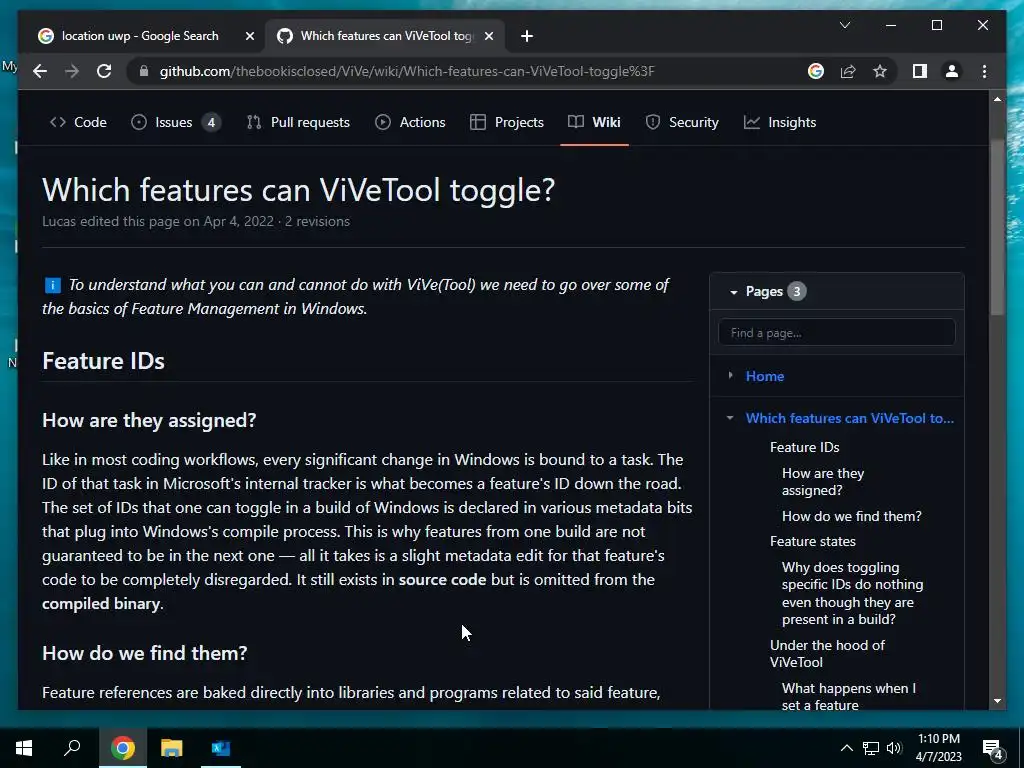
Task: Open the notification center icon
Action: coord(993,749)
